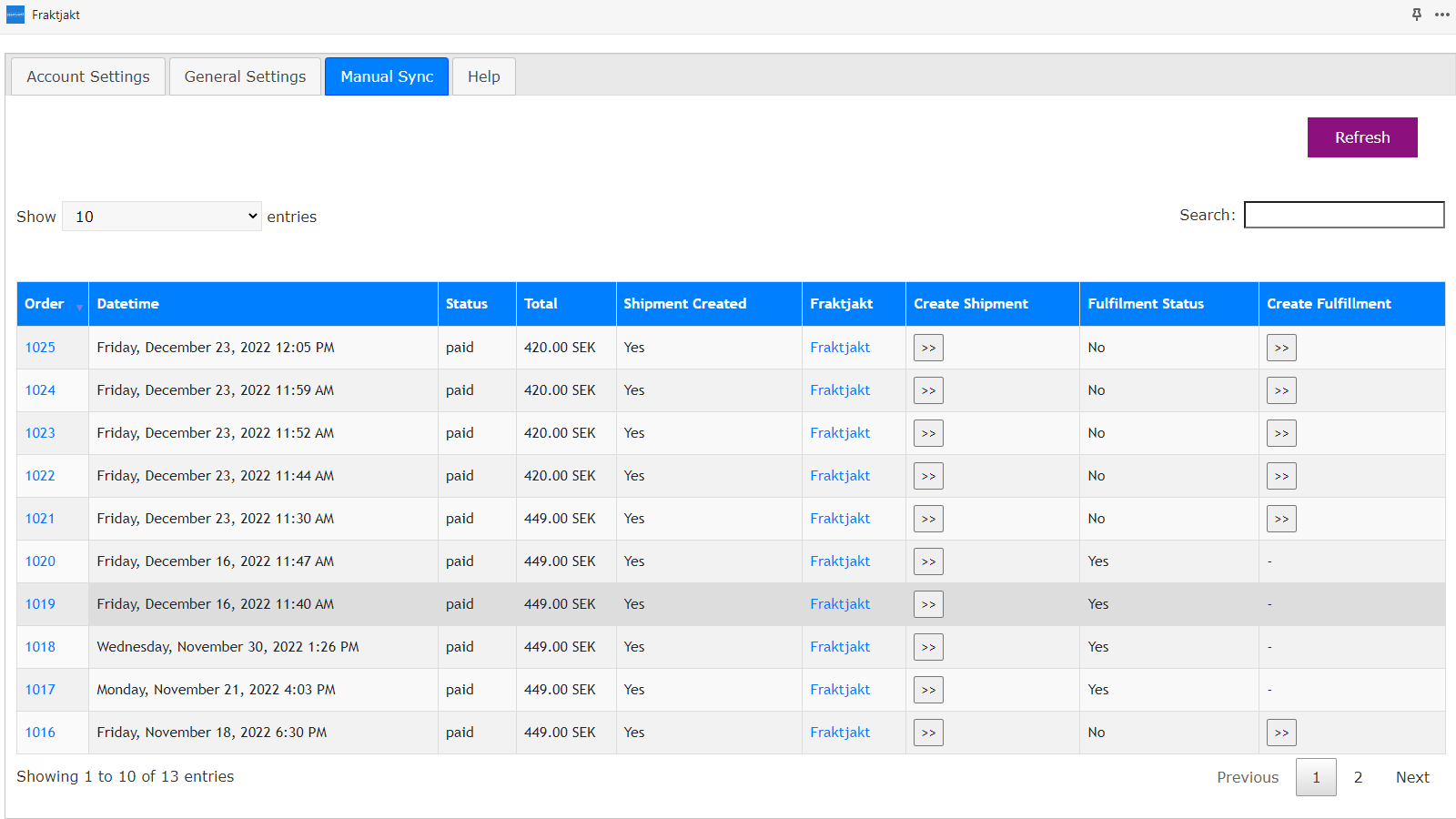
Task: Open Fraktjakt link for order 1018
Action: point(840,647)
